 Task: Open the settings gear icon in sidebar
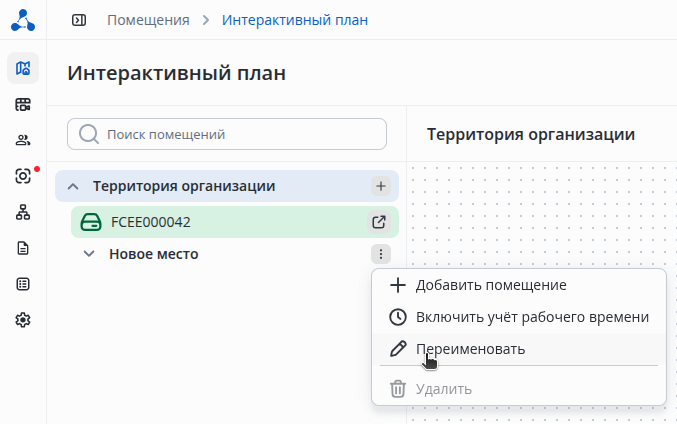click(x=23, y=320)
